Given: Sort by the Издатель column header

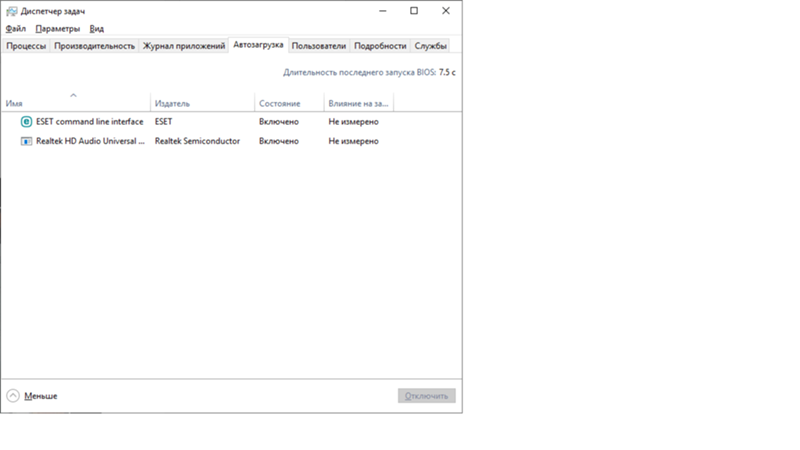Looking at the screenshot, I should tap(203, 102).
